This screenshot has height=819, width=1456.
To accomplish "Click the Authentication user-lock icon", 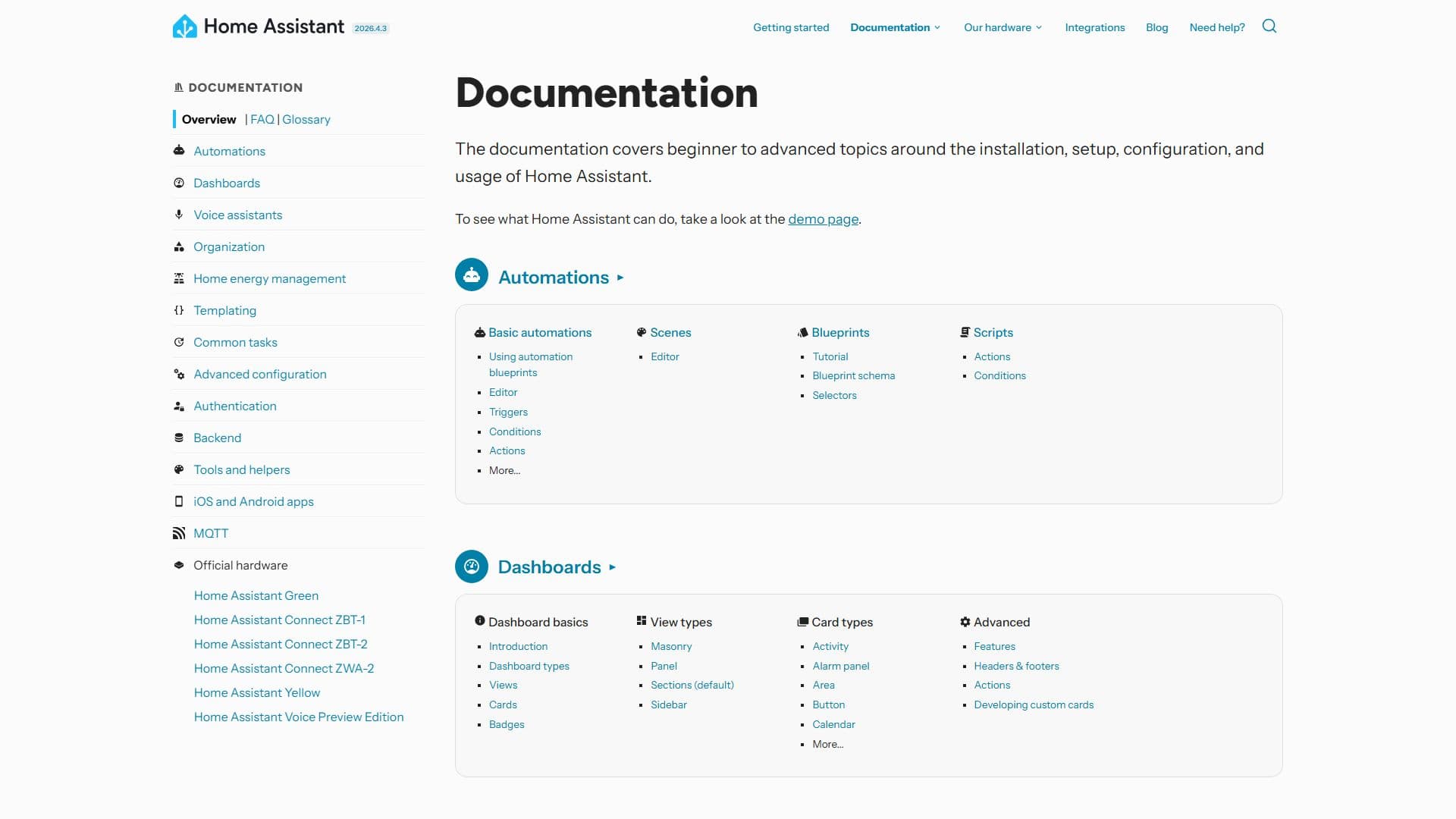I will click(179, 406).
